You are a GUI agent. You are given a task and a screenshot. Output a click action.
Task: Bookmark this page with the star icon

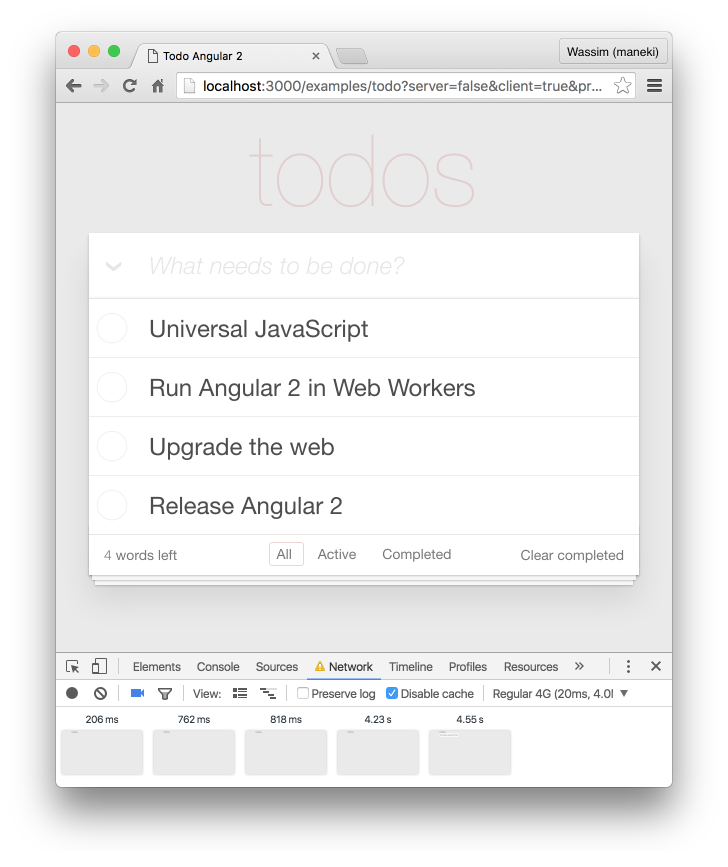[x=622, y=86]
